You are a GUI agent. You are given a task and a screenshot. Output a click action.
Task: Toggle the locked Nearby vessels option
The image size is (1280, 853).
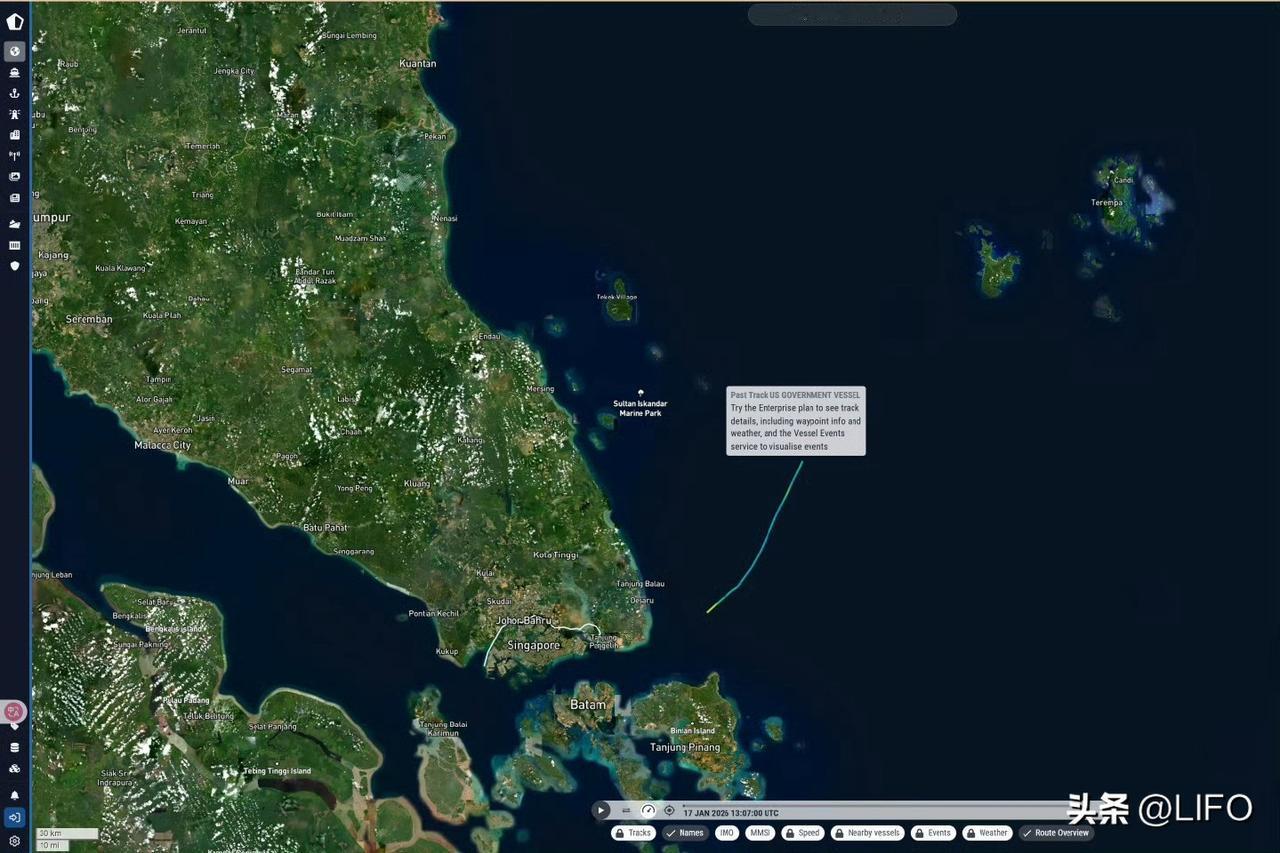click(x=867, y=833)
